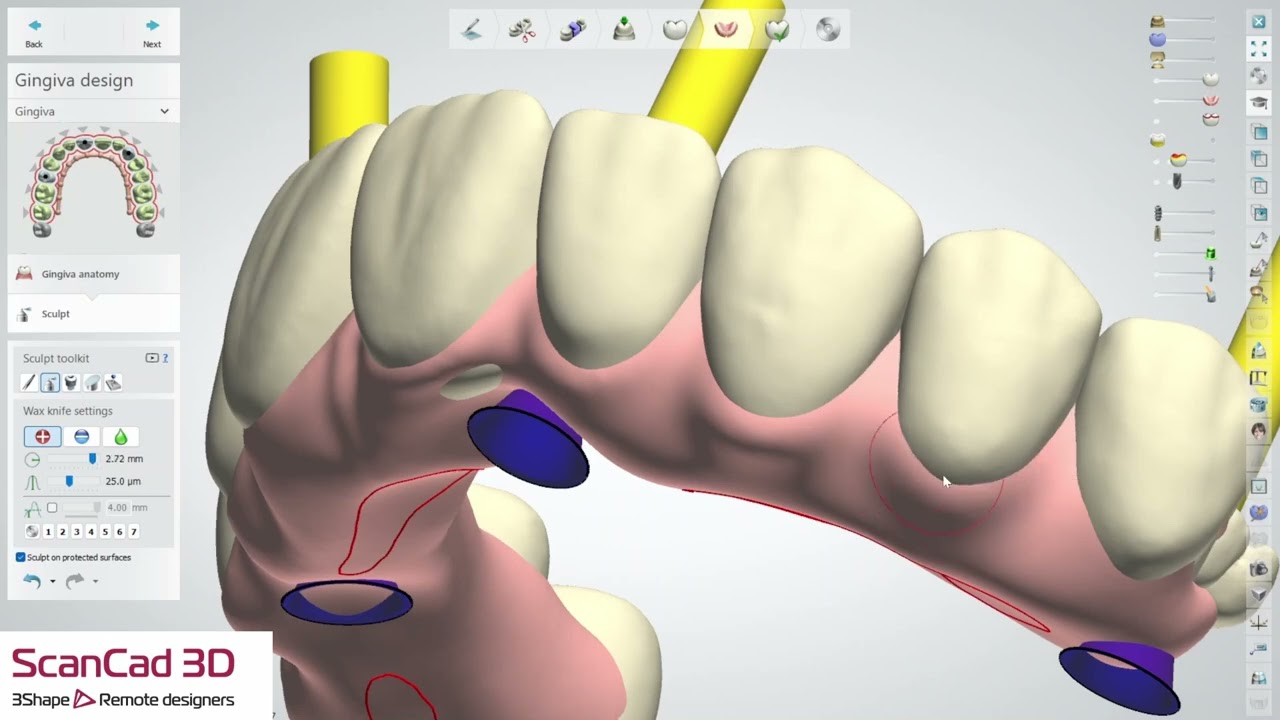
Task: Select the fifth sculpt toolkit stamp tool
Action: [113, 383]
